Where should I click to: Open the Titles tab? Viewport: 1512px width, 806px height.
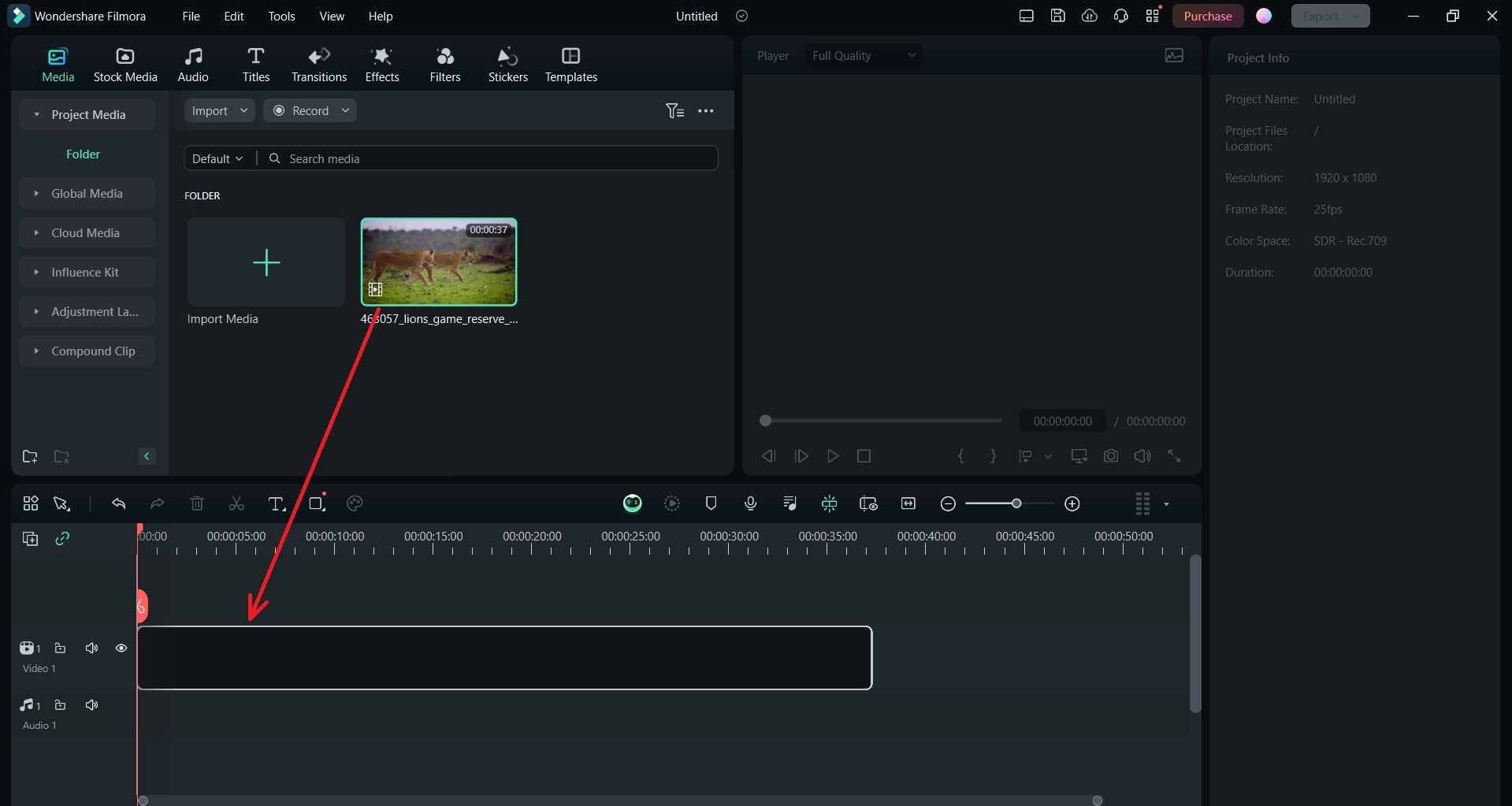(255, 65)
